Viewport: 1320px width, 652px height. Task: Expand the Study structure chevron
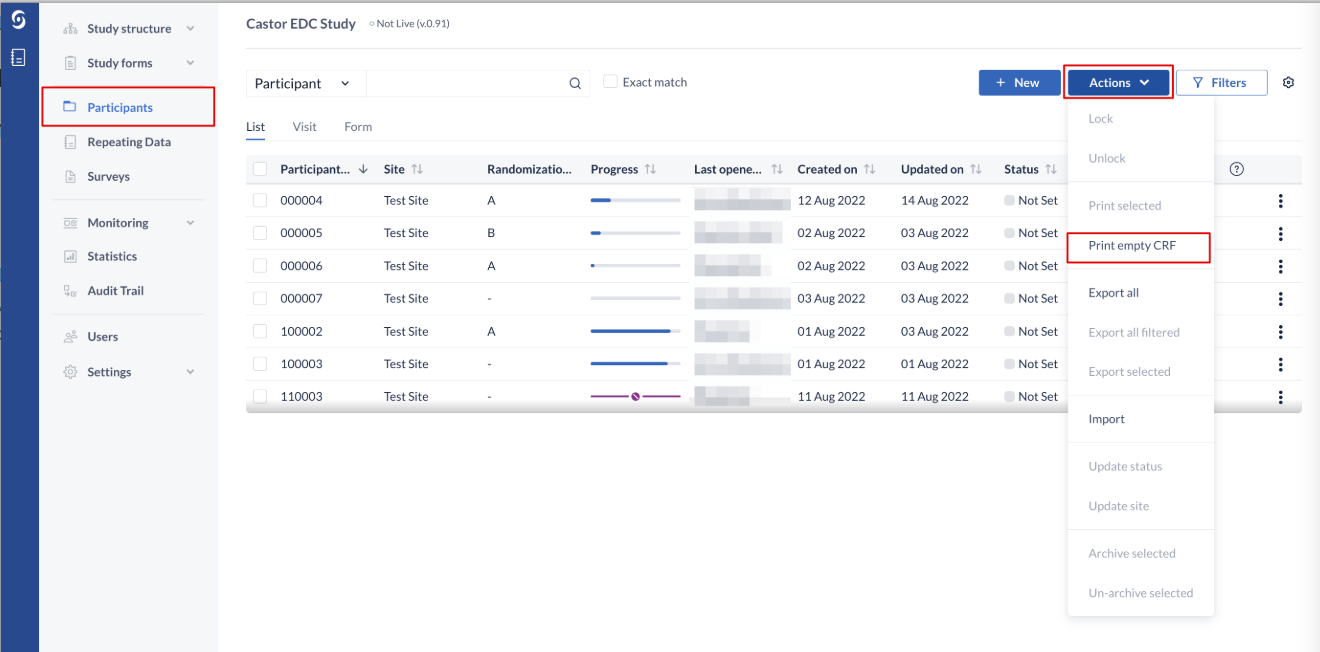190,29
